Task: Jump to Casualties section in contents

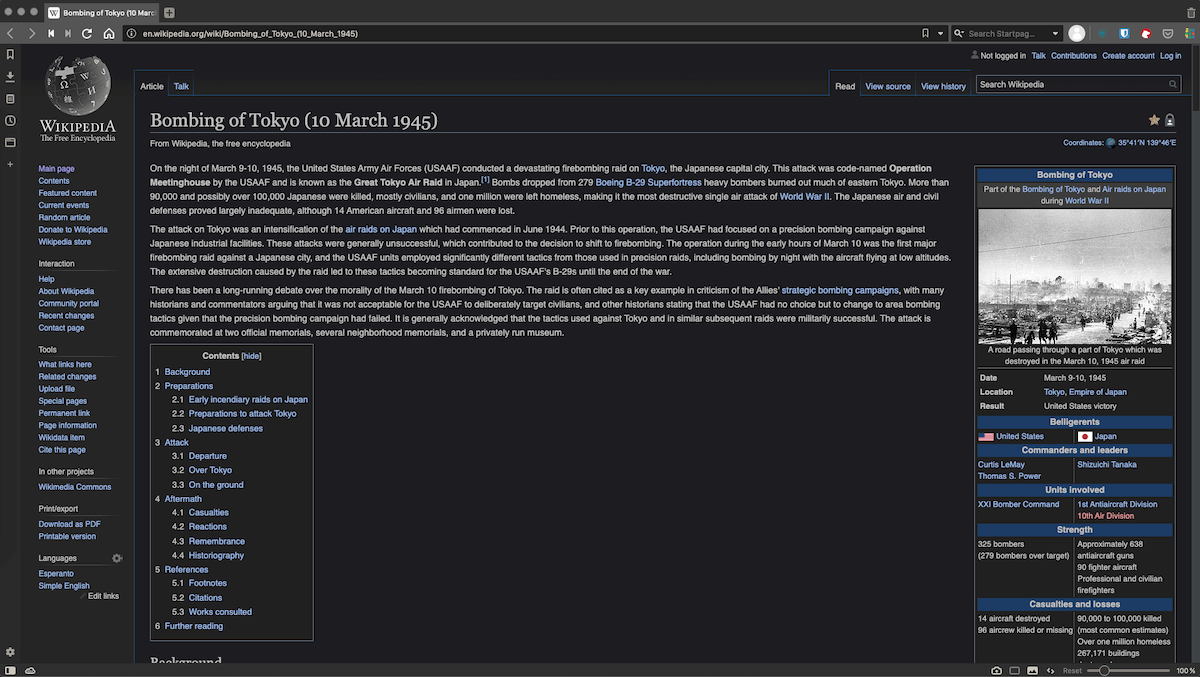Action: (207, 512)
